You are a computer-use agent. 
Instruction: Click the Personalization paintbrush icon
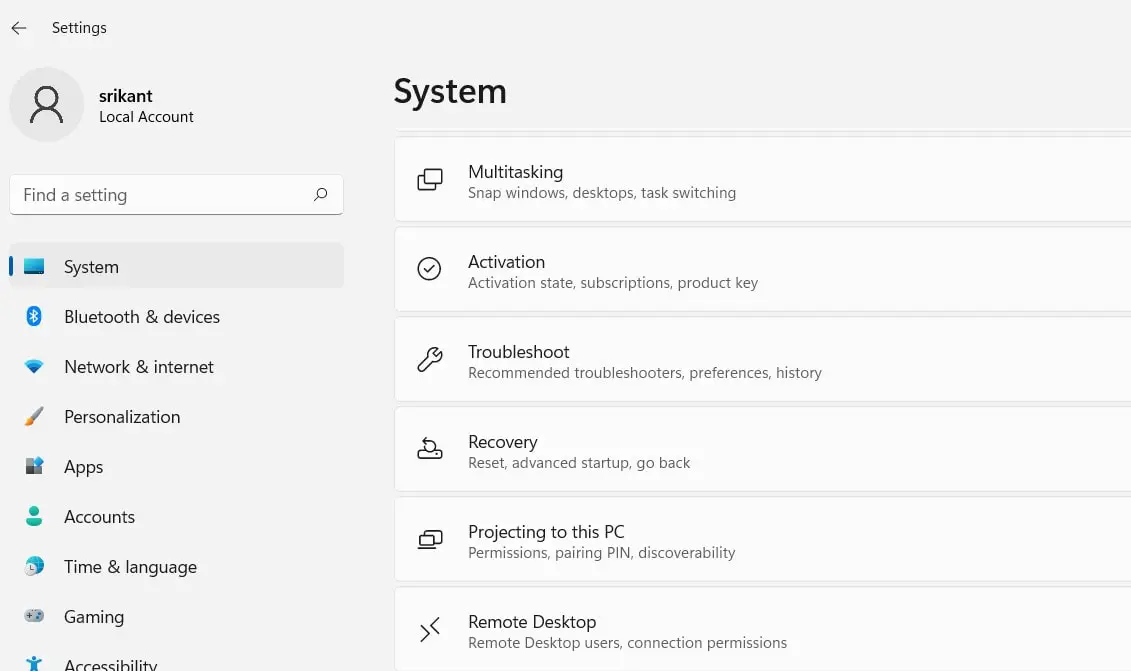(34, 417)
